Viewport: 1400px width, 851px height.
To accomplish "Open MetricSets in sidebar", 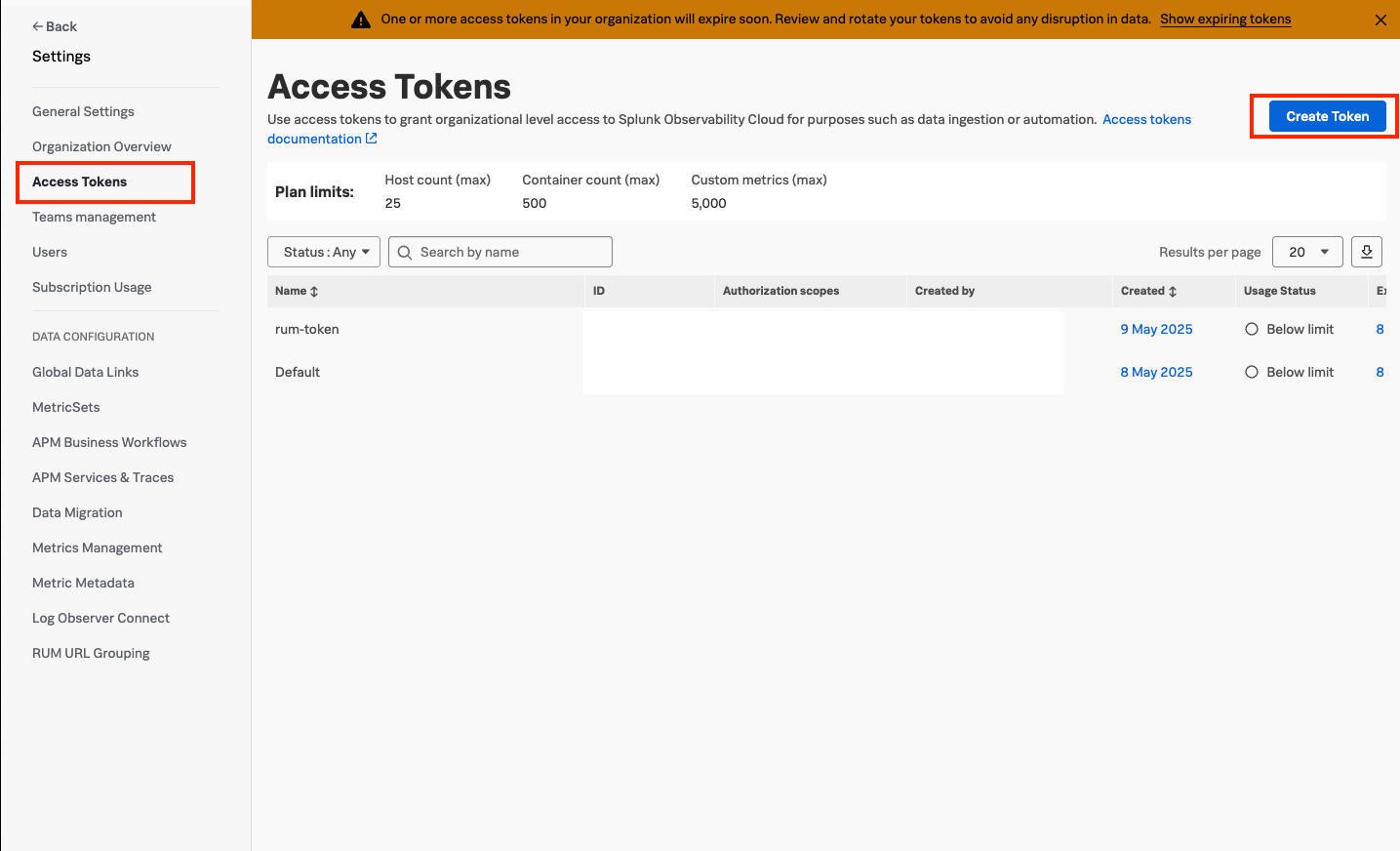I will [65, 407].
